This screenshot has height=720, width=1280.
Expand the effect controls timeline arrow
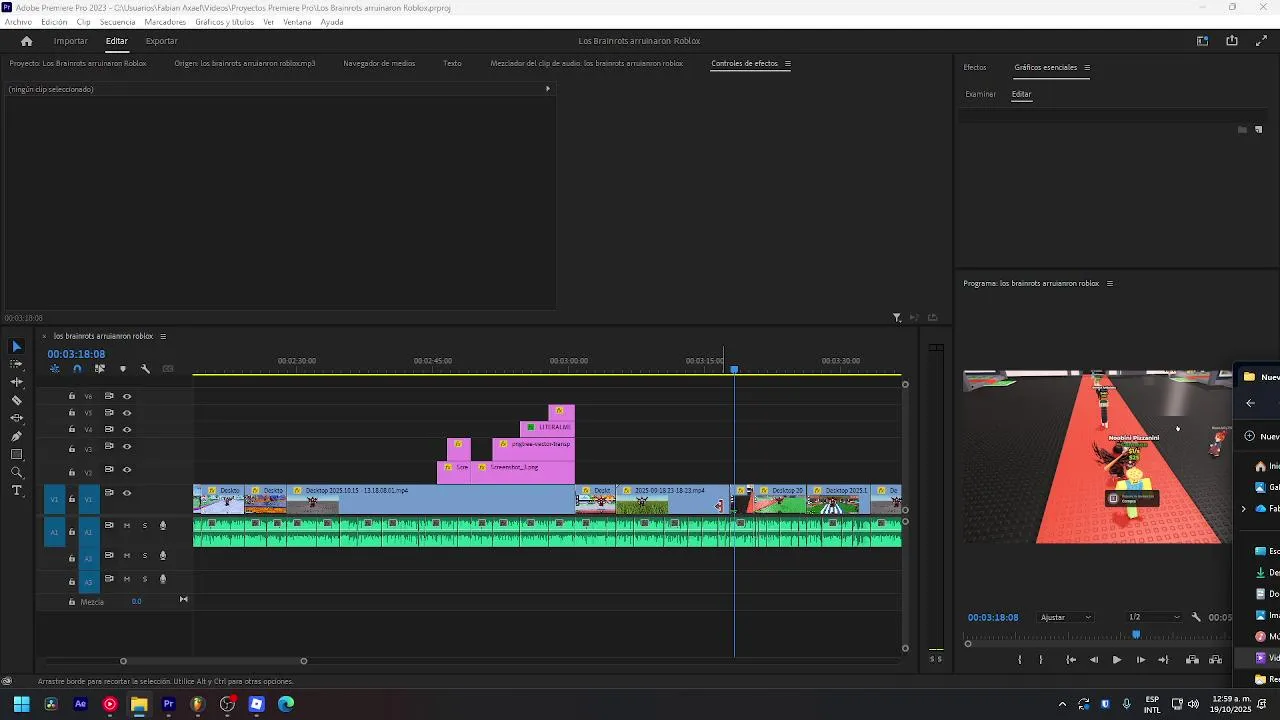pyautogui.click(x=547, y=89)
